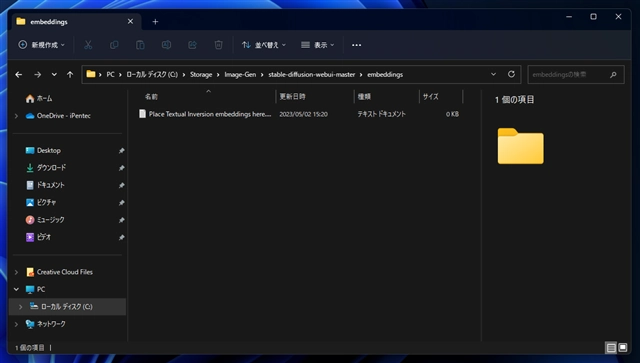This screenshot has width=640, height=363.
Task: Click embeddings breadcrumb segment
Action: pos(385,74)
